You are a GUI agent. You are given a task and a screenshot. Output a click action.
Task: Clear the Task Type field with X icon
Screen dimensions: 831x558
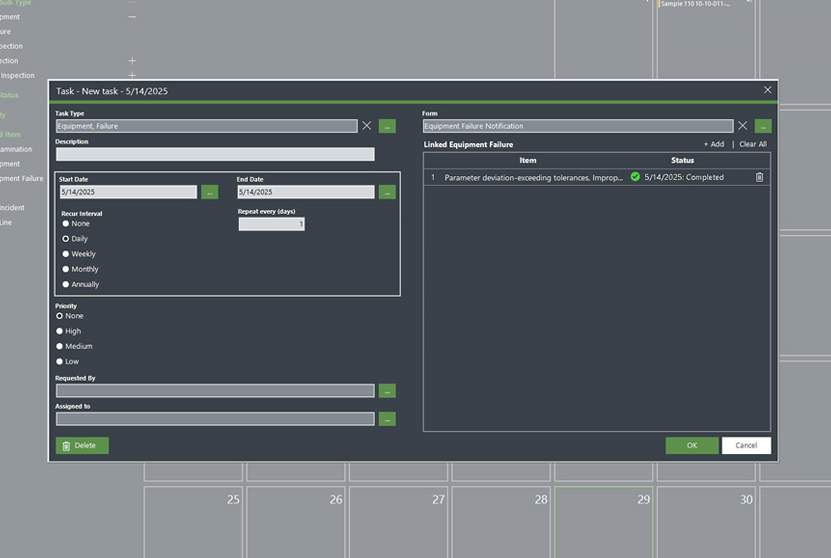point(367,126)
